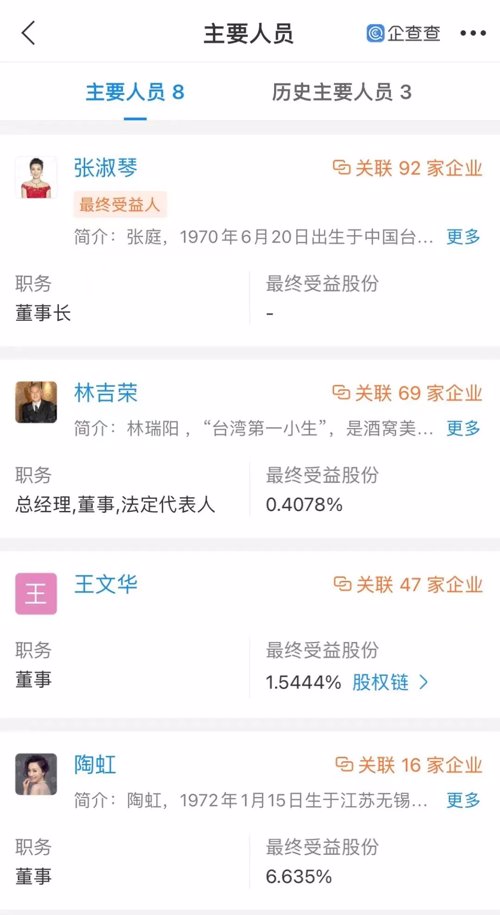Expand 张淑琴's bio with 更多
Image resolution: width=500 pixels, height=915 pixels.
coord(464,237)
